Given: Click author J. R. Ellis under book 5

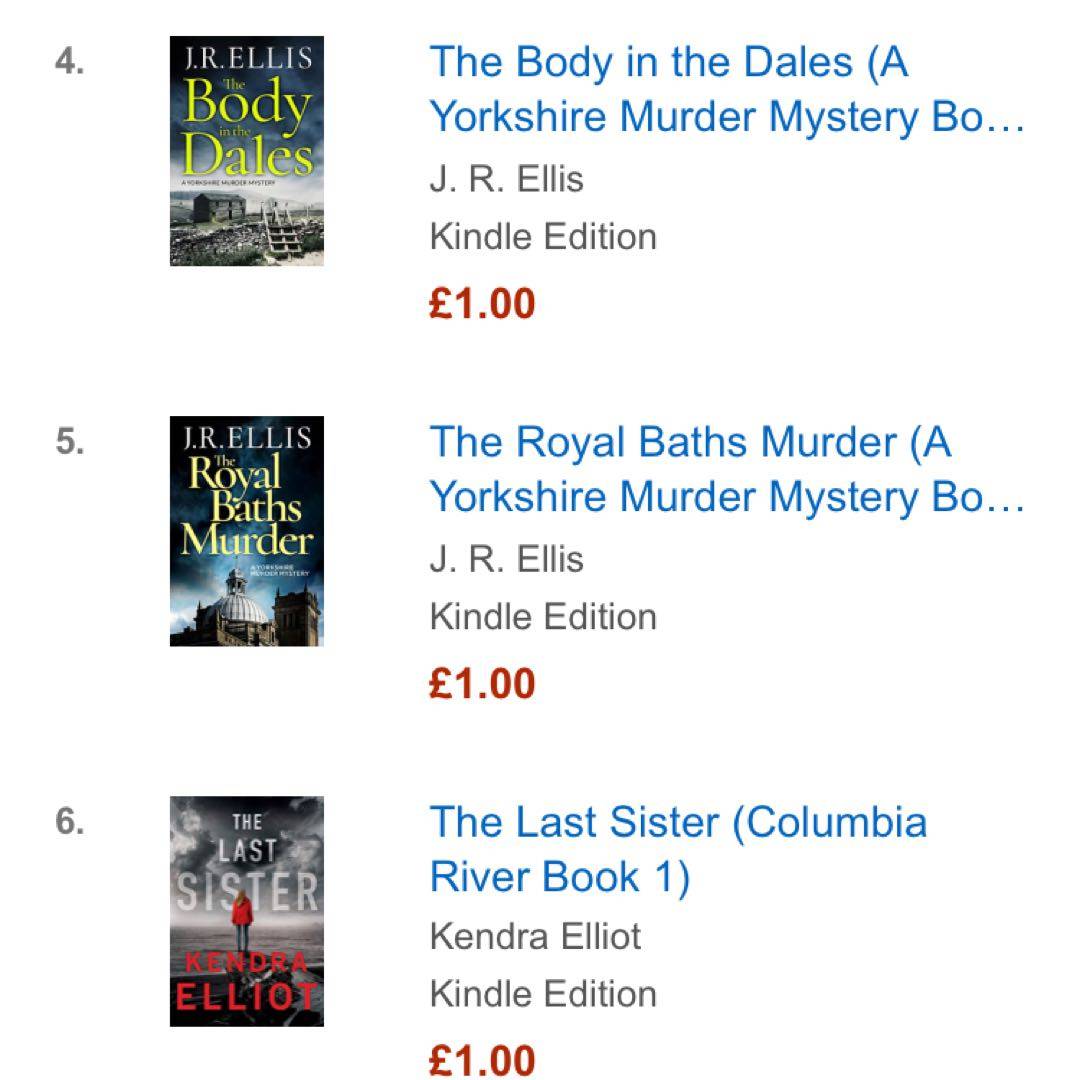Looking at the screenshot, I should 506,560.
